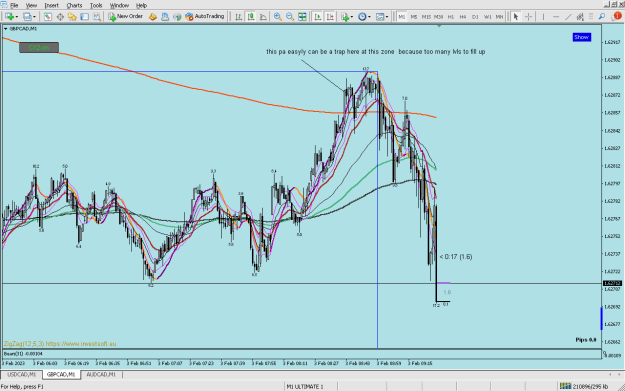Click the globe signals icon left of AutoTrading
625x391 pixels.
pos(177,17)
